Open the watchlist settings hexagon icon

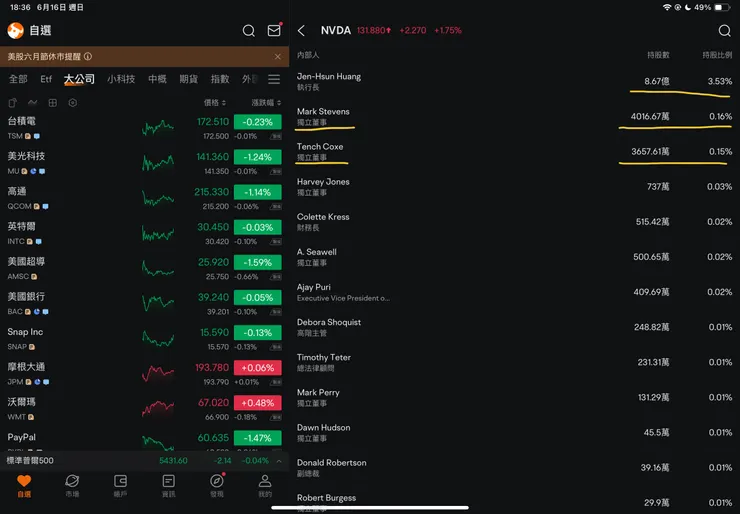click(x=73, y=102)
